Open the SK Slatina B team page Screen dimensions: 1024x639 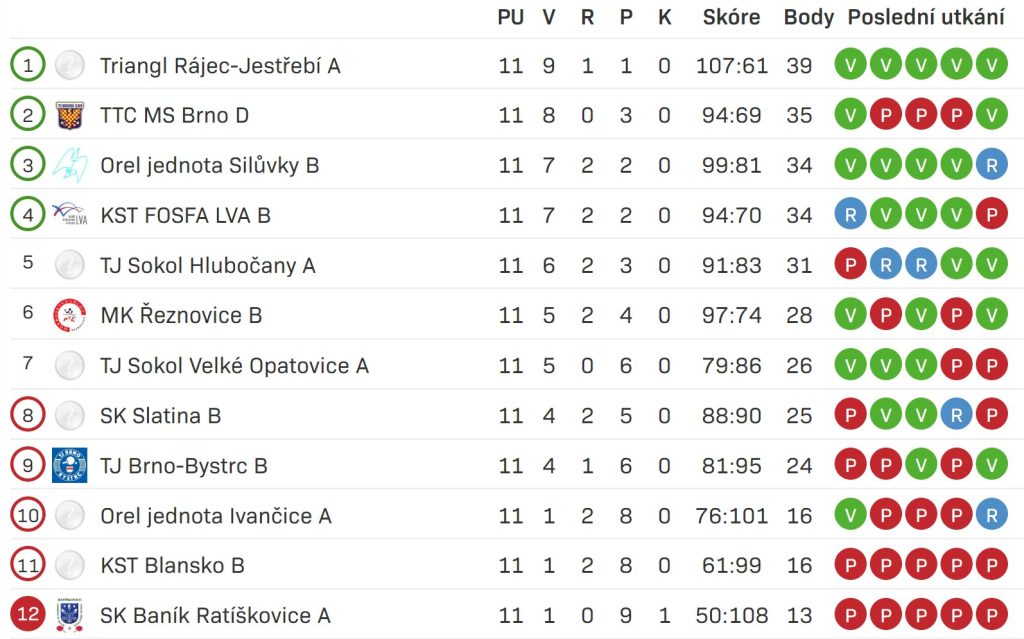click(x=161, y=416)
